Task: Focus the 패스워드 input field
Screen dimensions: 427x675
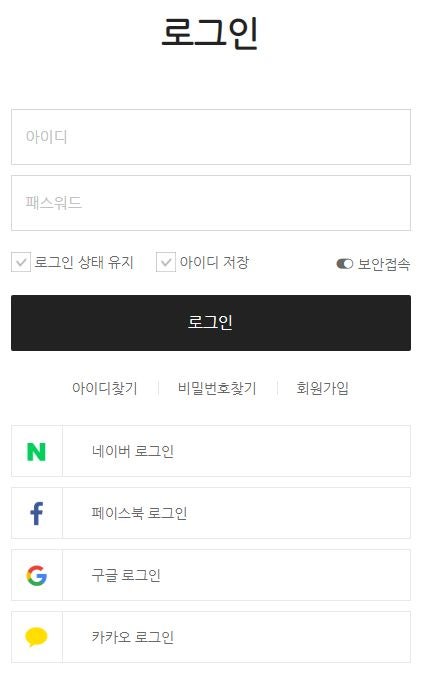Action: pyautogui.click(x=211, y=203)
